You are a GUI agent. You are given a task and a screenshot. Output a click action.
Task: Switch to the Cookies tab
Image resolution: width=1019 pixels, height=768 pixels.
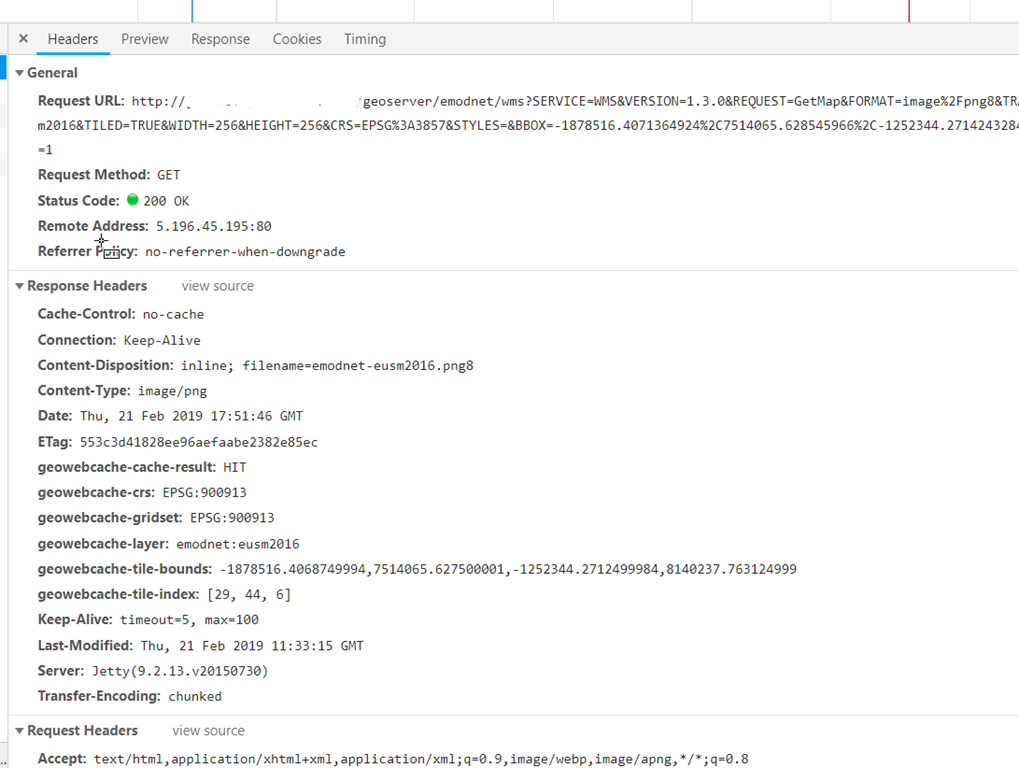(x=297, y=39)
